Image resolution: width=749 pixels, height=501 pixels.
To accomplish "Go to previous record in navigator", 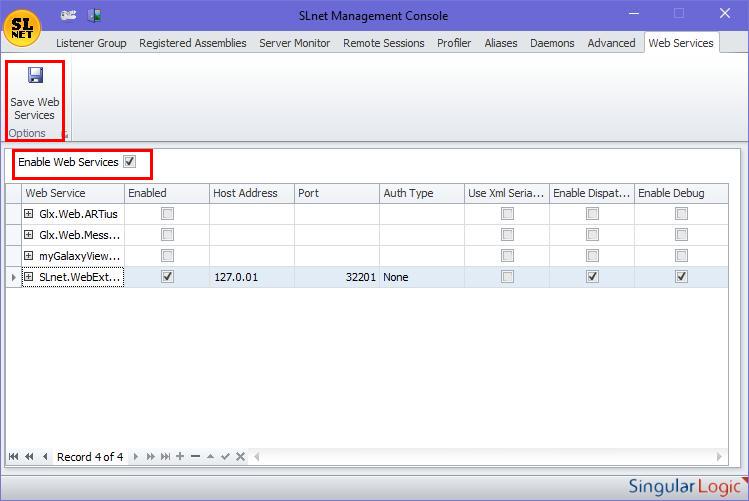I will click(45, 457).
